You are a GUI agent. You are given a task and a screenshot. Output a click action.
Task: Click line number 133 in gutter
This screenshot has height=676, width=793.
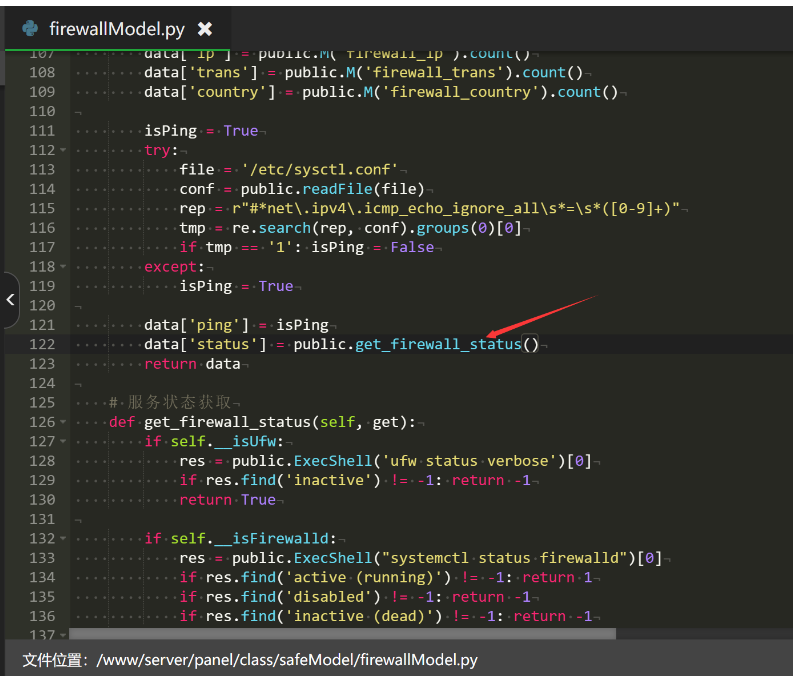pos(42,558)
